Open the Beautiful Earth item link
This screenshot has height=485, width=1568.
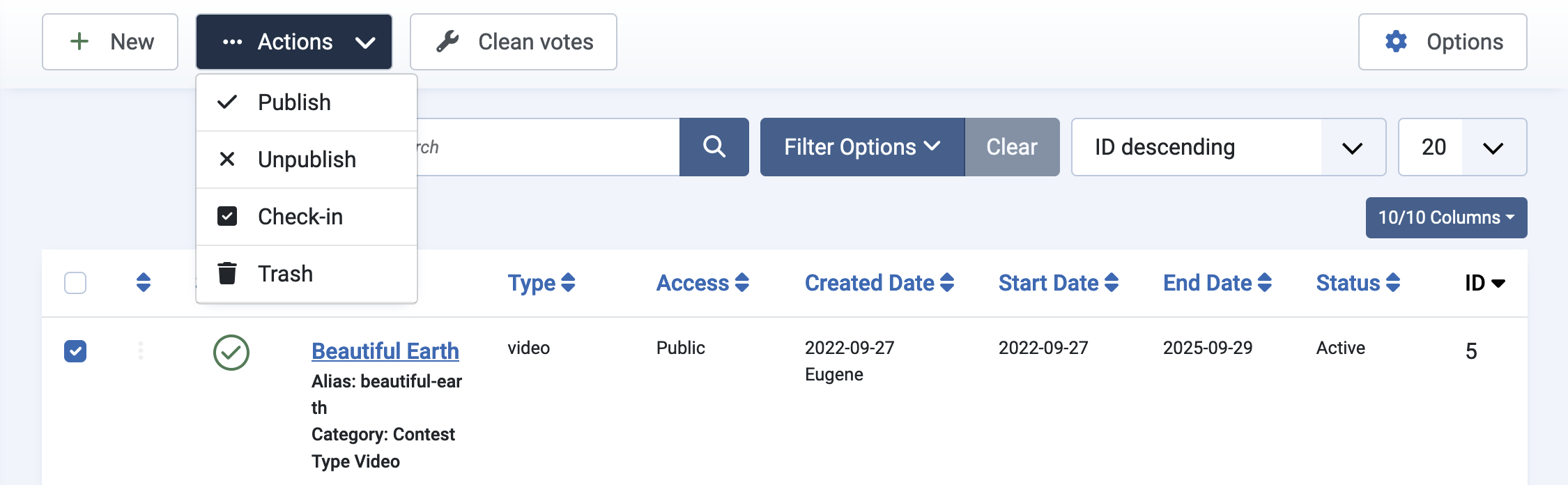click(x=385, y=351)
